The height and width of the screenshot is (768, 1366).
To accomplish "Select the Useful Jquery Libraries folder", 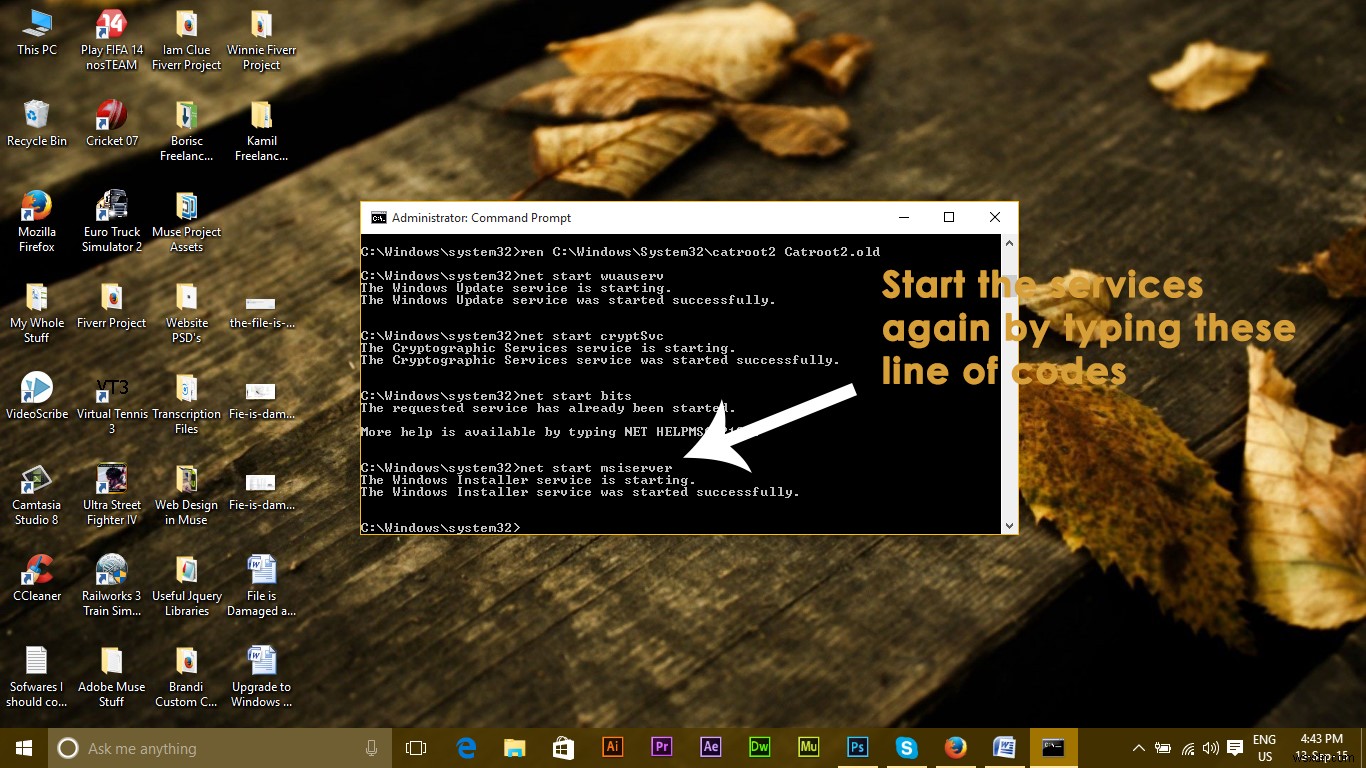I will coord(187,586).
